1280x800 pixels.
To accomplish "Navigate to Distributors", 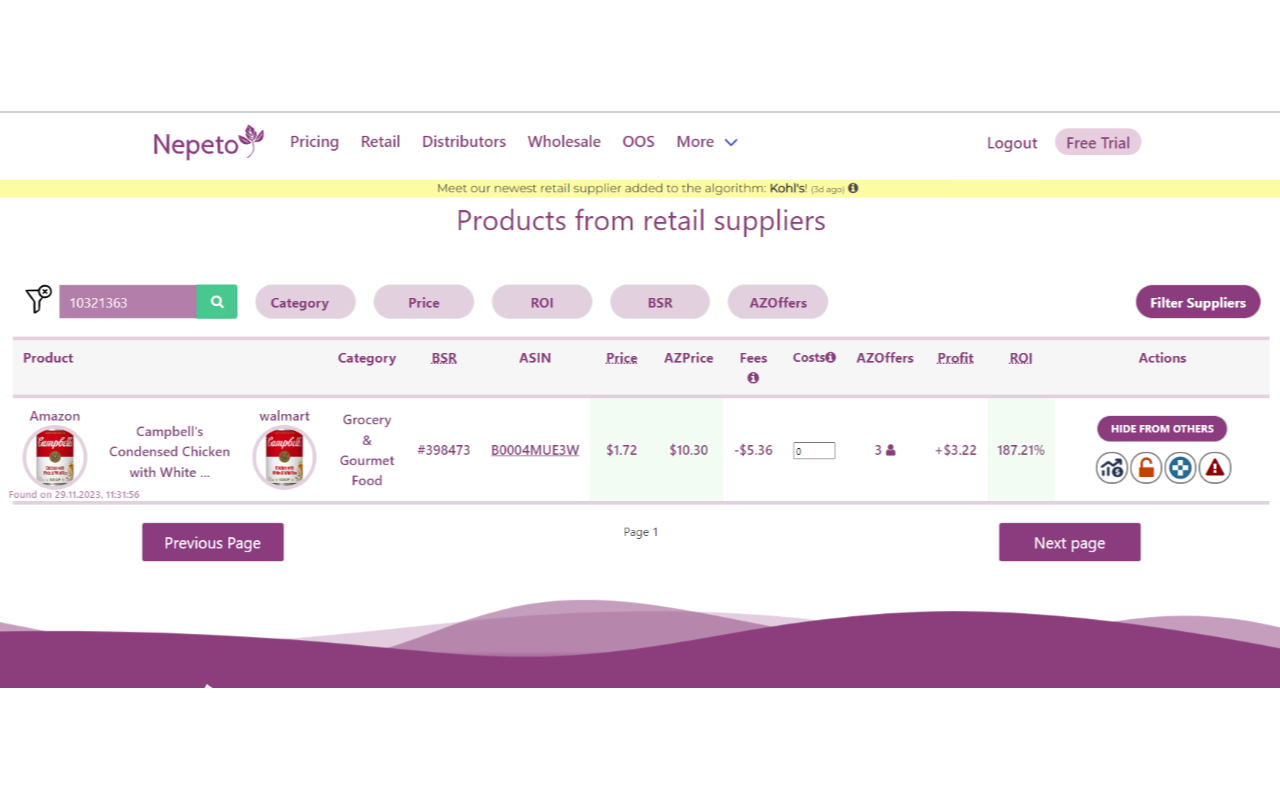I will [464, 142].
